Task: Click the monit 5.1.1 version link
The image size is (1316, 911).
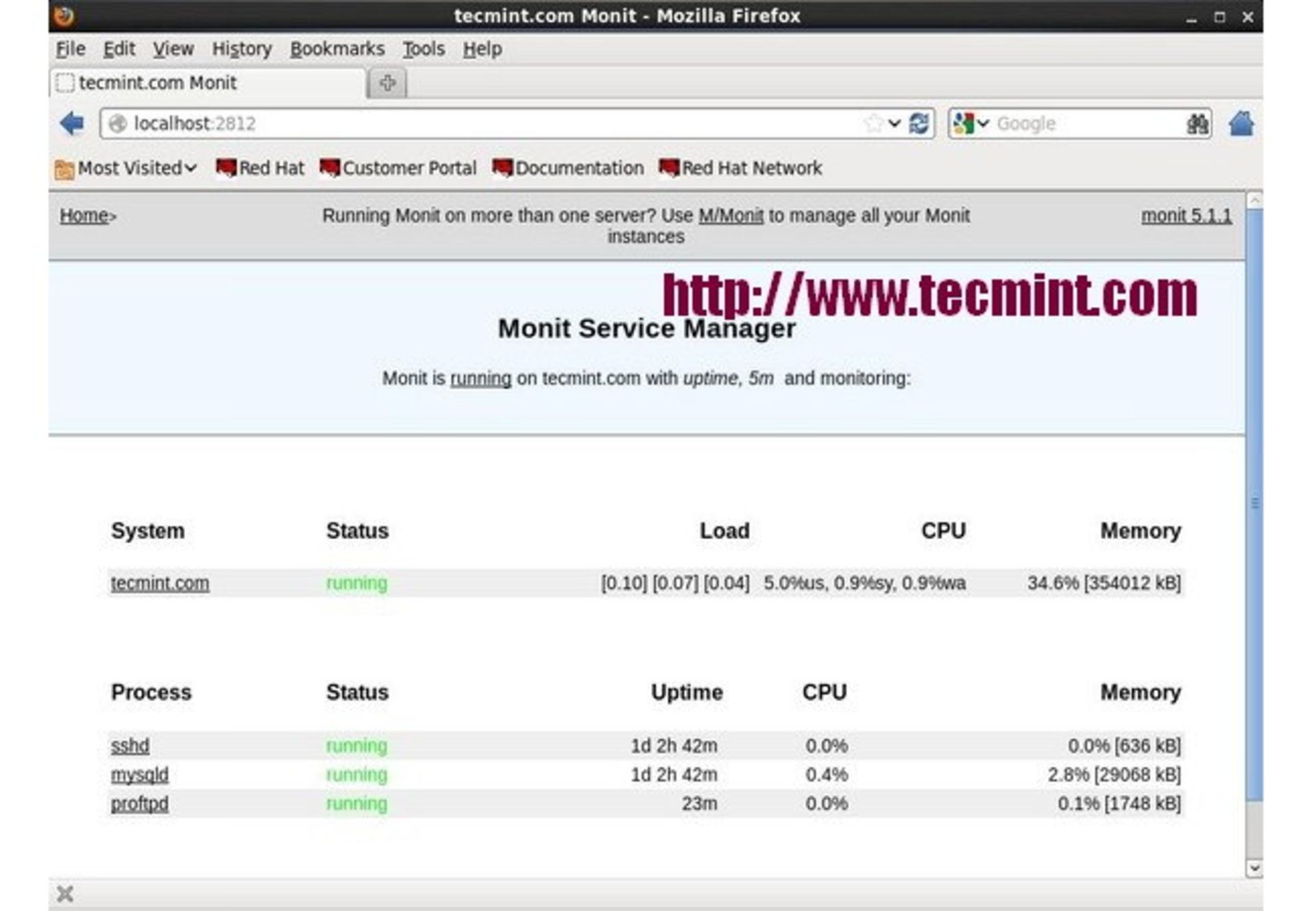Action: pyautogui.click(x=1186, y=215)
